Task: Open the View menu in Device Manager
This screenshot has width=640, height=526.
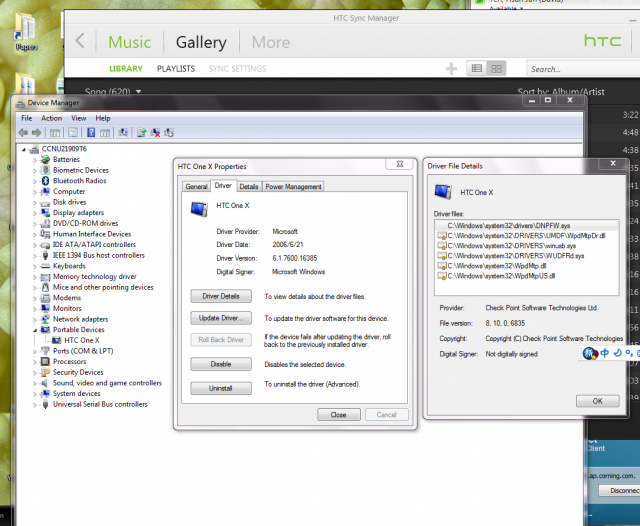Action: coord(79,118)
